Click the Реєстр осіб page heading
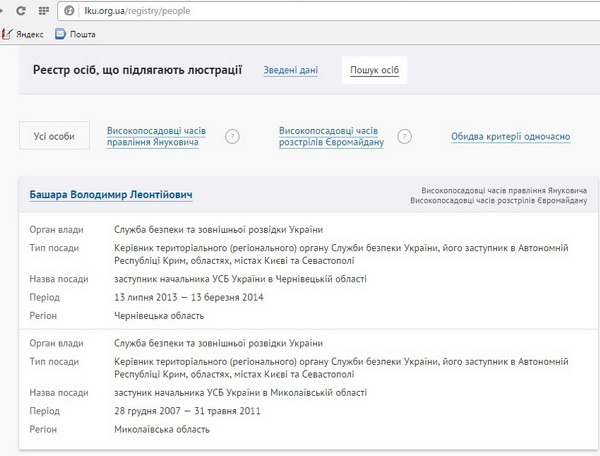Image resolution: width=600 pixels, height=456 pixels. pyautogui.click(x=137, y=70)
